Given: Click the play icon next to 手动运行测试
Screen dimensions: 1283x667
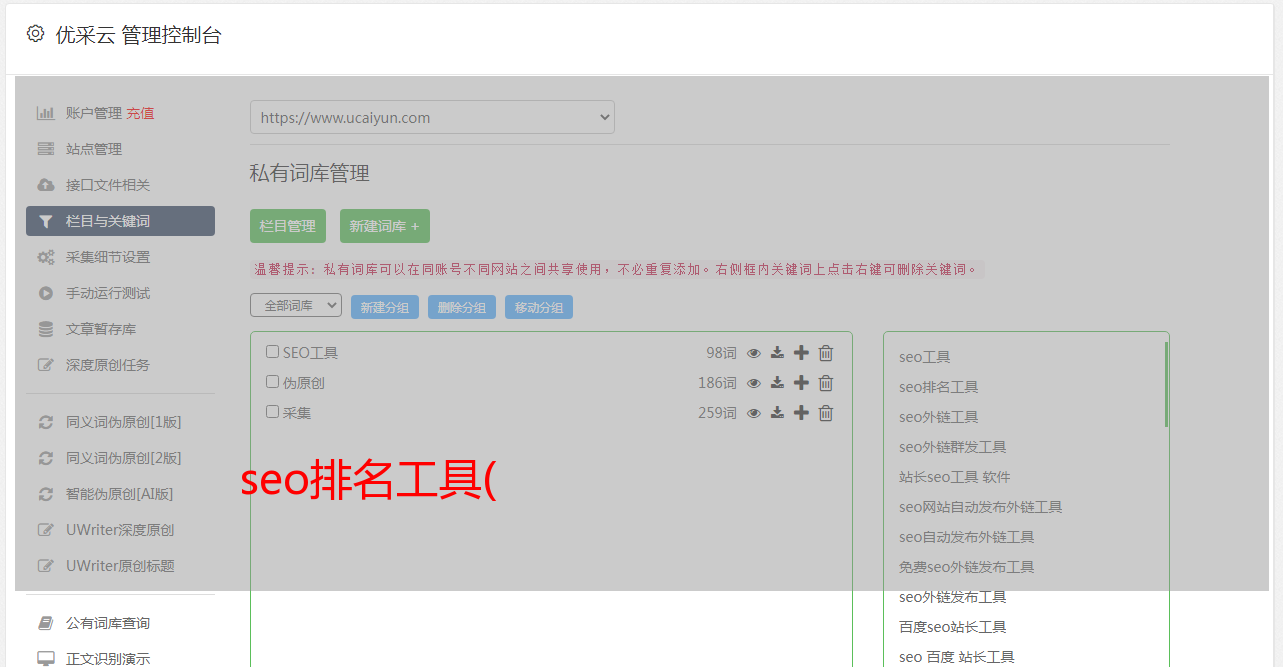Looking at the screenshot, I should pos(46,293).
